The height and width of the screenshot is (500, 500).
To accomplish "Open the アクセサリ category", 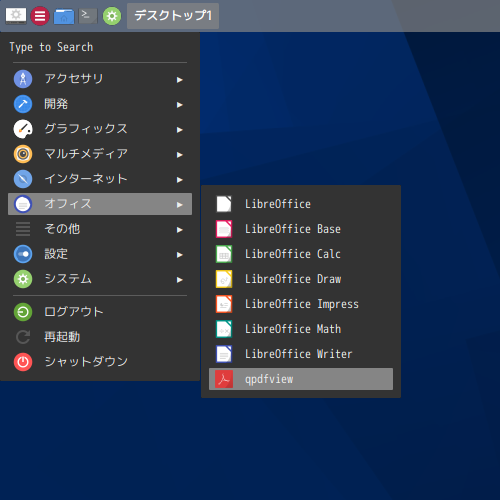I will pos(100,79).
